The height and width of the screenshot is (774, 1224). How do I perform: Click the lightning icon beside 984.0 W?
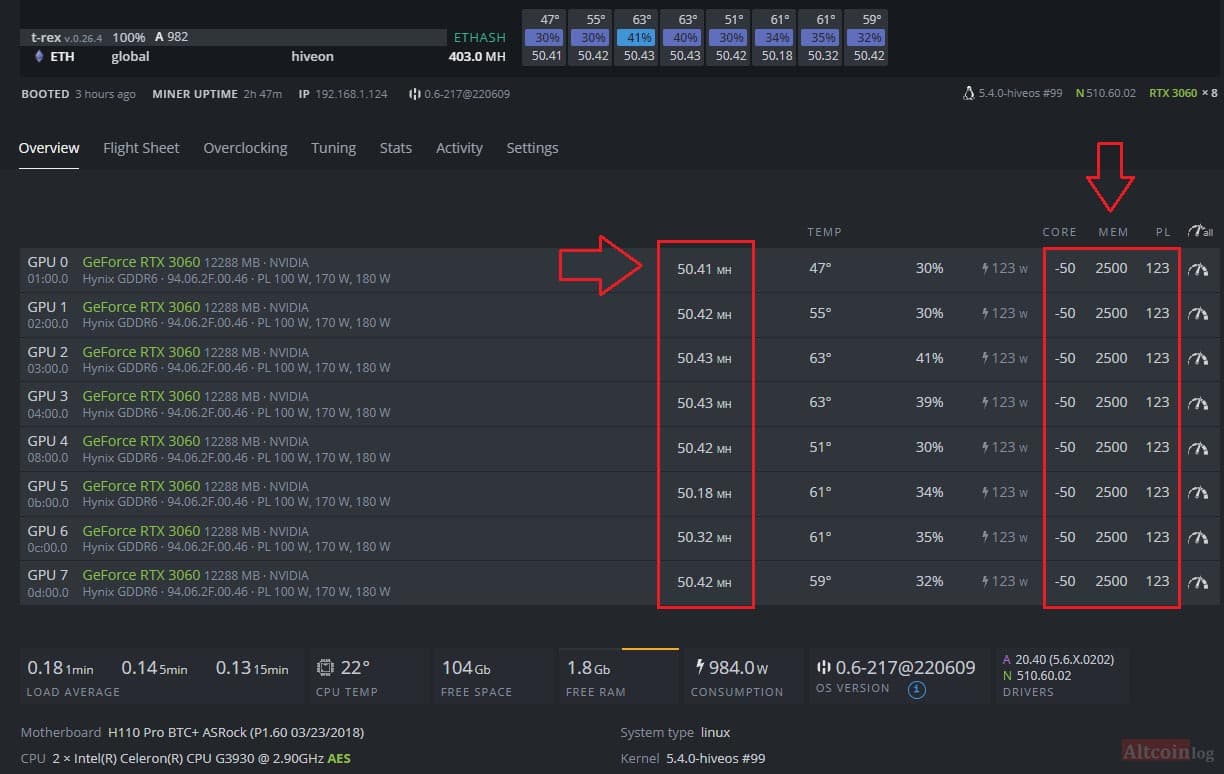coord(700,667)
